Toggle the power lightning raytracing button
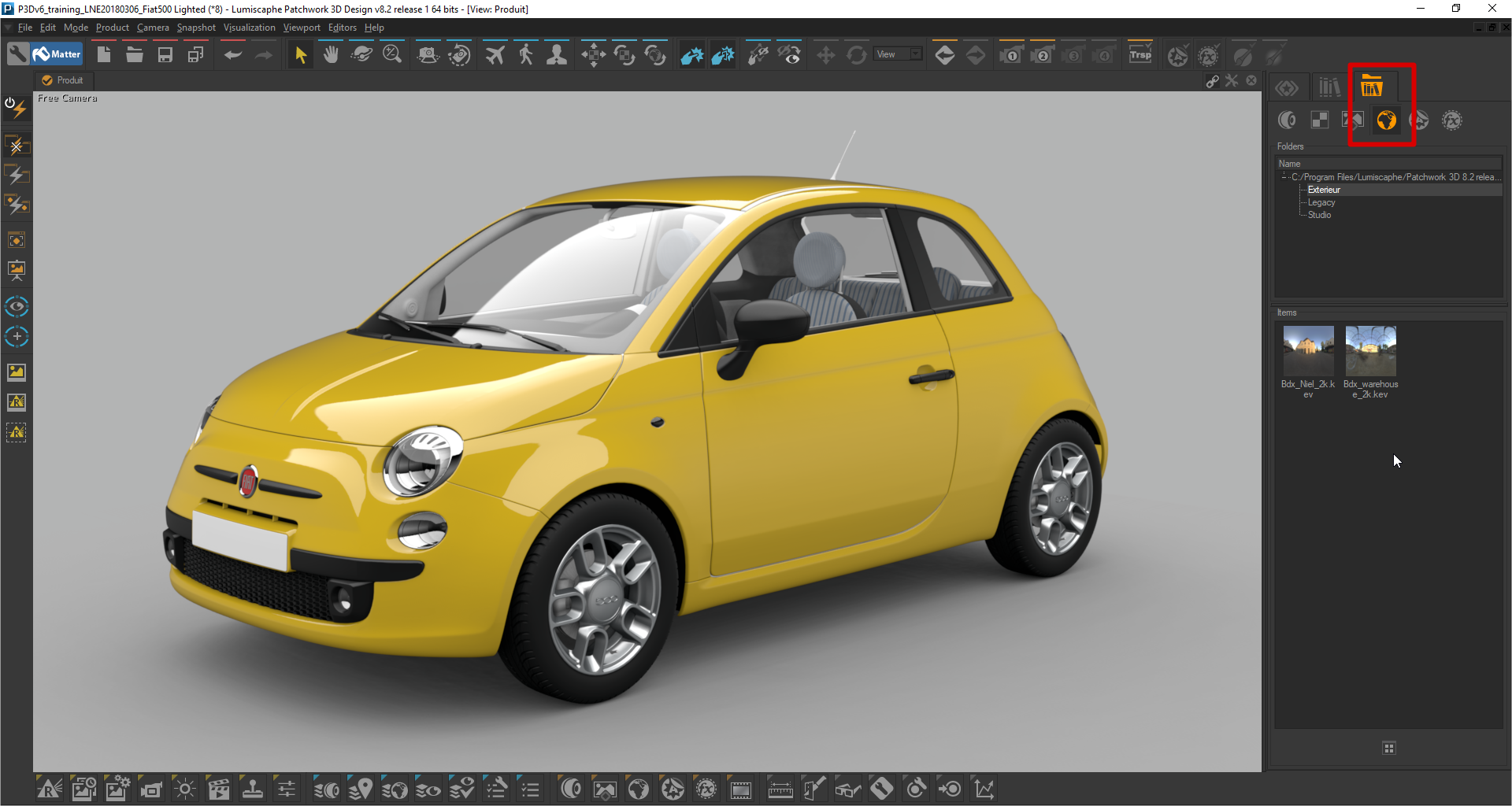The height and width of the screenshot is (806, 1512). point(16,107)
